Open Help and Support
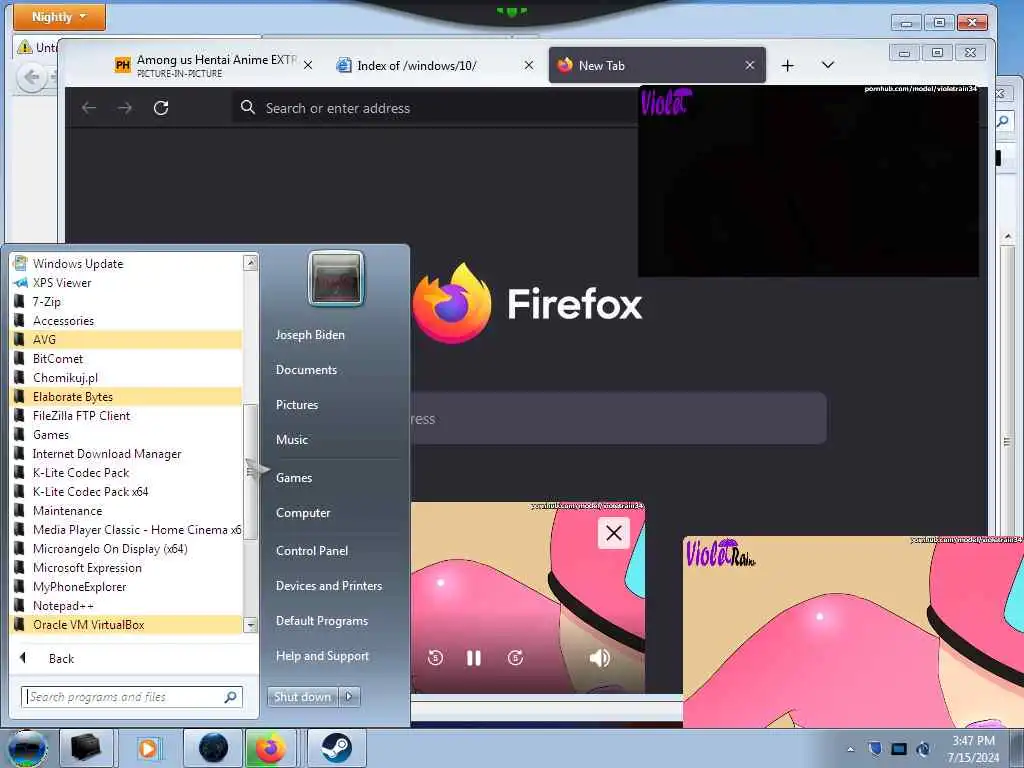 pyautogui.click(x=323, y=656)
